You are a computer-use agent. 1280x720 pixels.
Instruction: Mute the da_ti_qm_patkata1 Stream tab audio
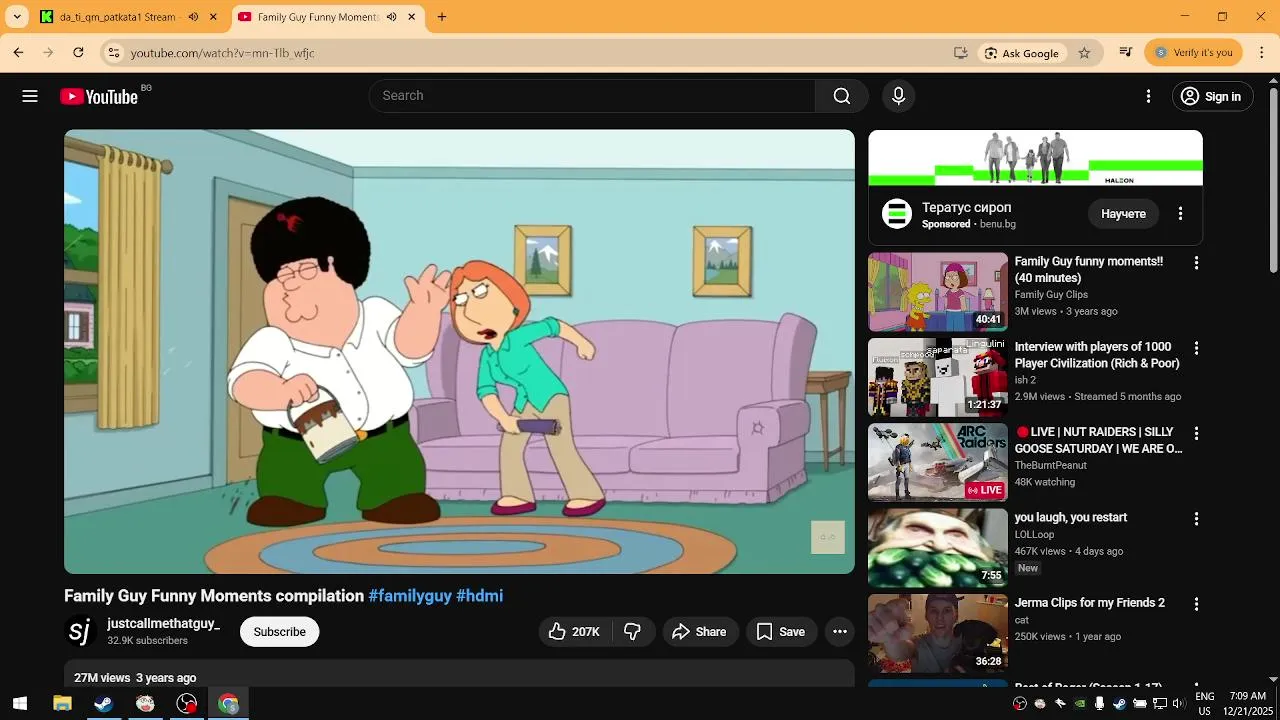[x=193, y=17]
